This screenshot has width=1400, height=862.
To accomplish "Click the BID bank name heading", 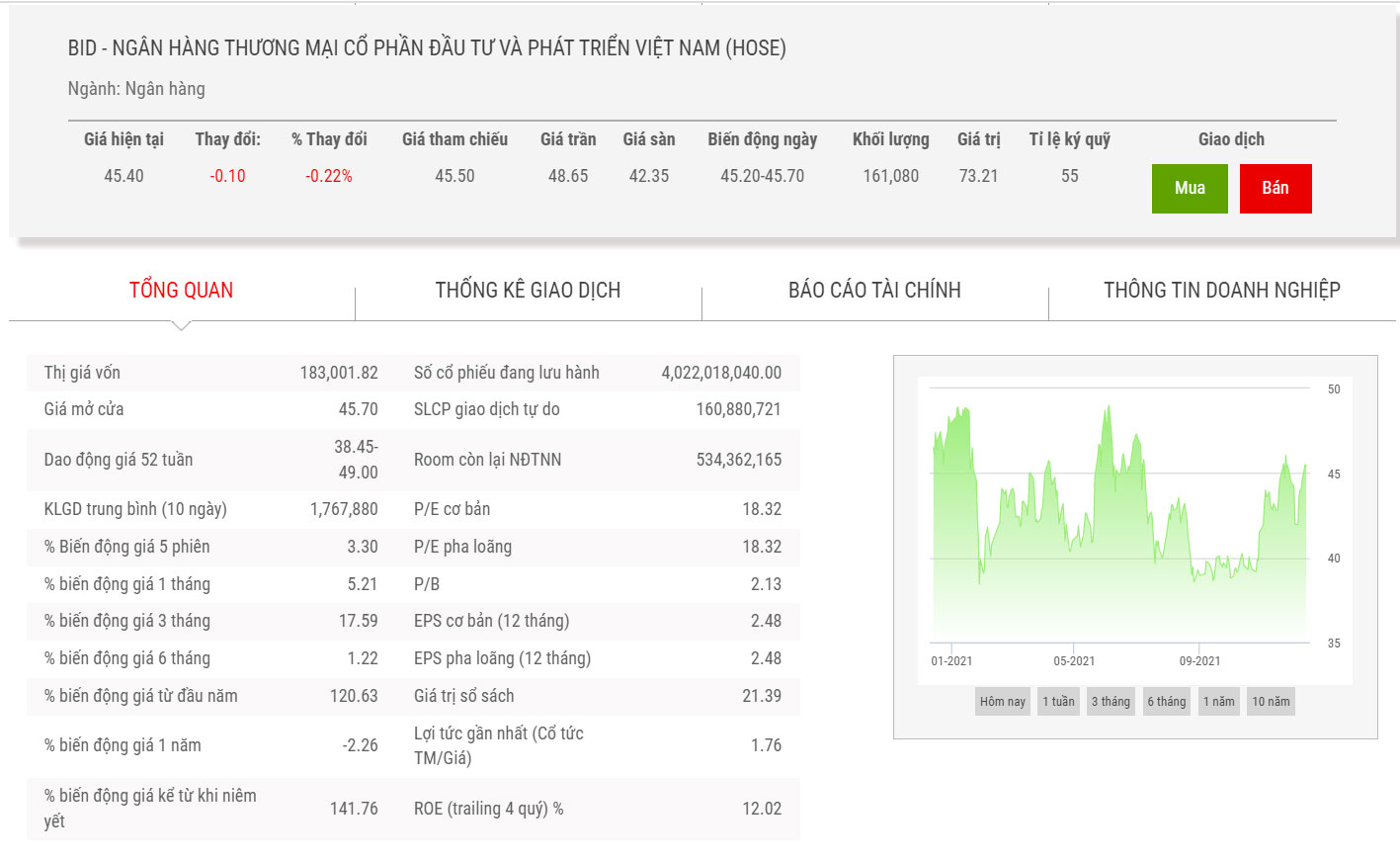I will click(427, 48).
